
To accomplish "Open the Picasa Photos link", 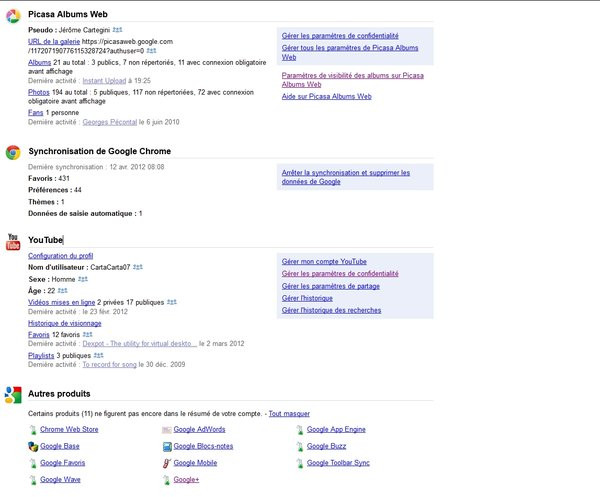I will click(x=39, y=92).
